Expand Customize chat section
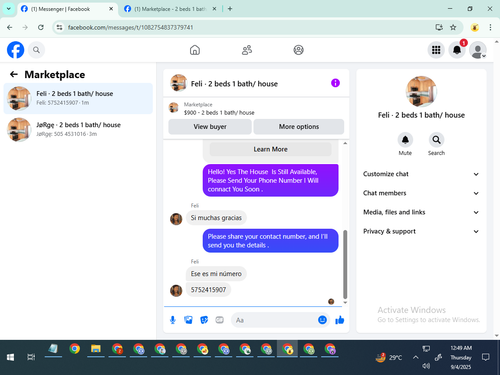 pyautogui.click(x=421, y=174)
